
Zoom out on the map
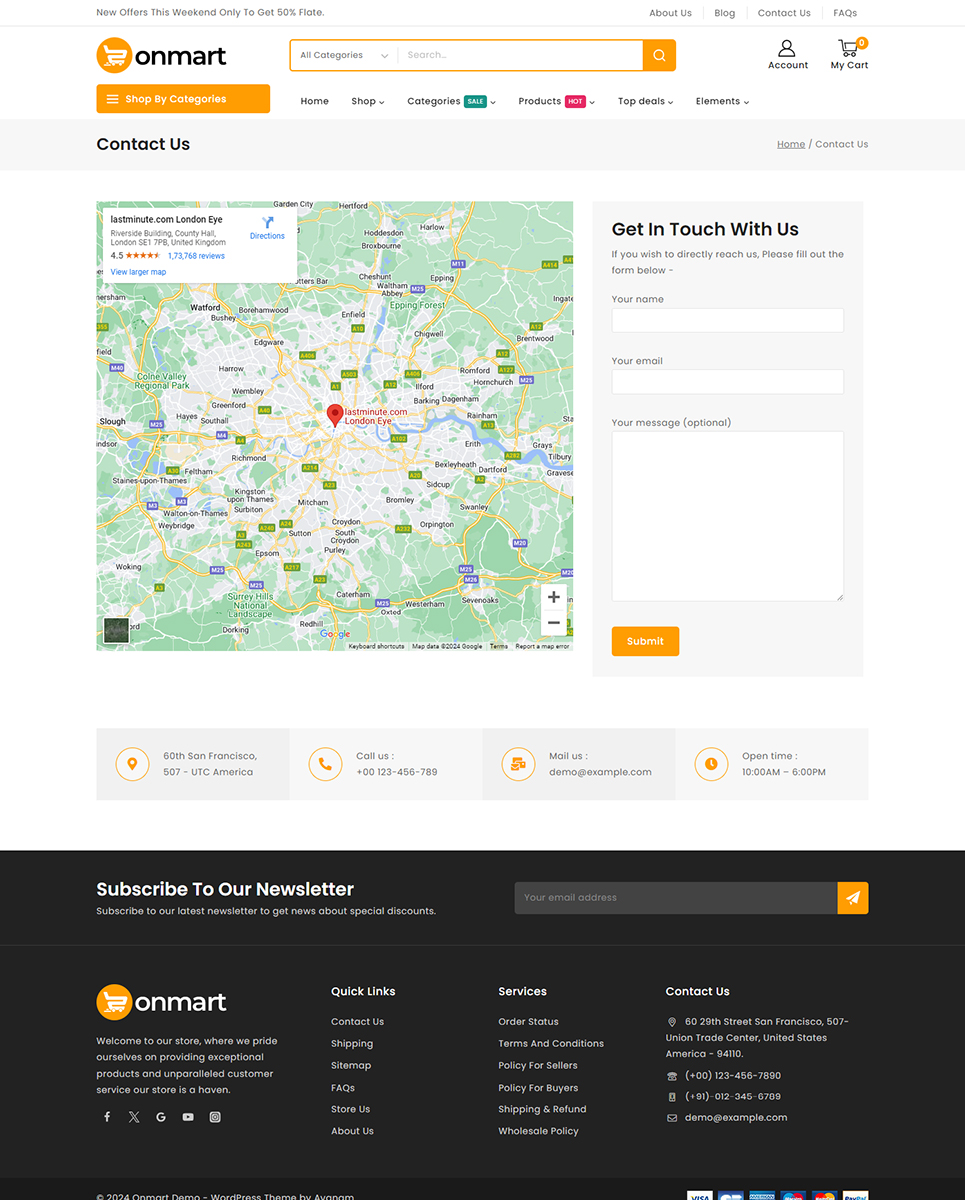coord(553,623)
